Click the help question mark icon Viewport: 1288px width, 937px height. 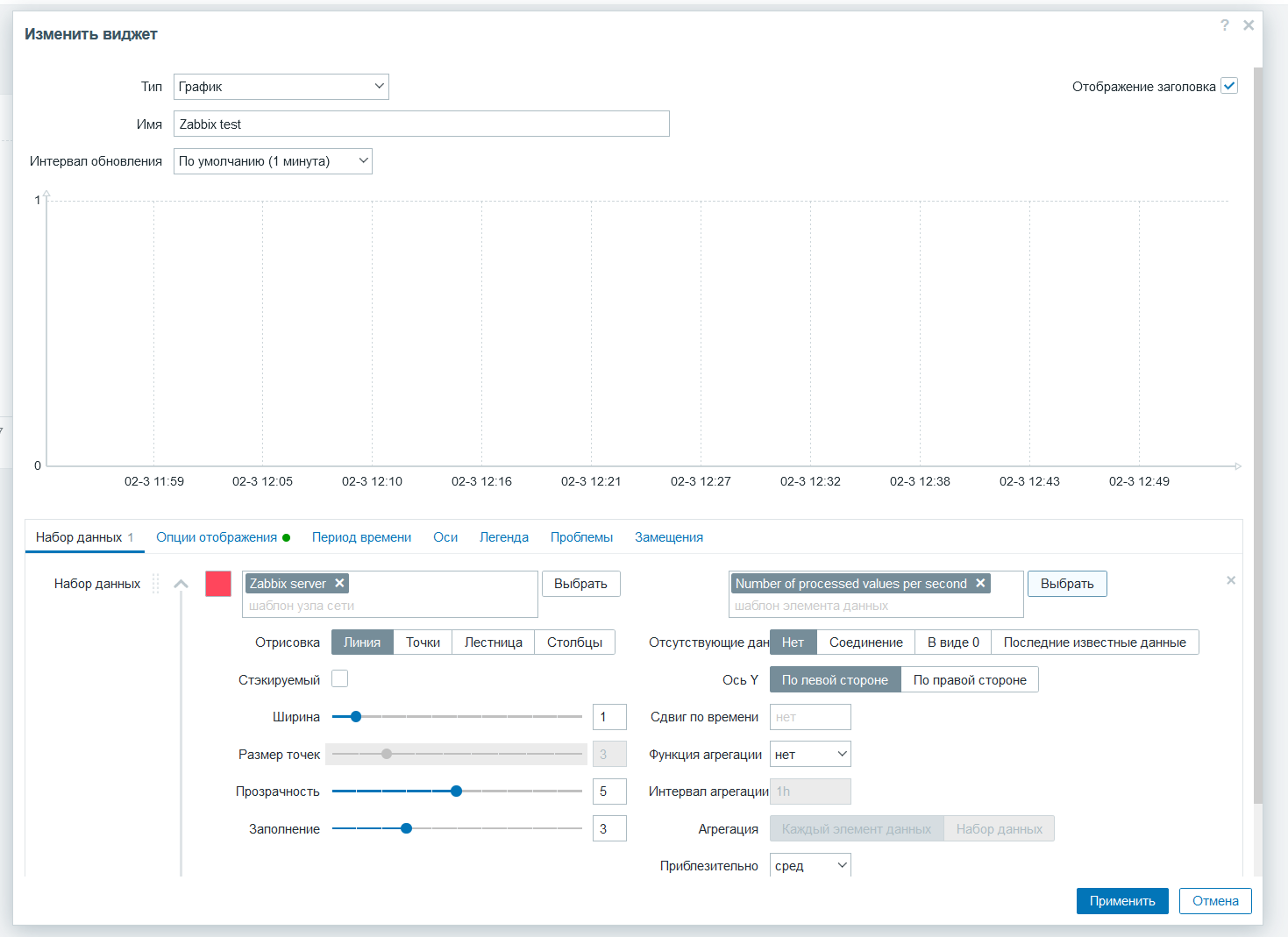[1224, 25]
